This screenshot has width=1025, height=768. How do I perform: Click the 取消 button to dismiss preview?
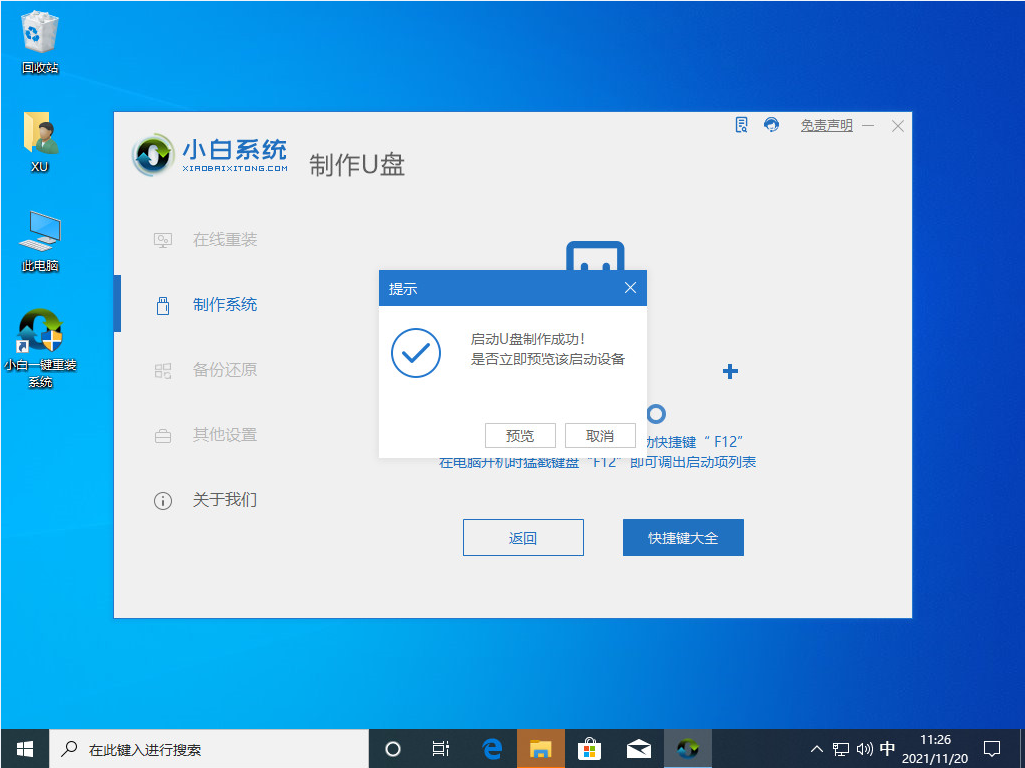pyautogui.click(x=600, y=435)
